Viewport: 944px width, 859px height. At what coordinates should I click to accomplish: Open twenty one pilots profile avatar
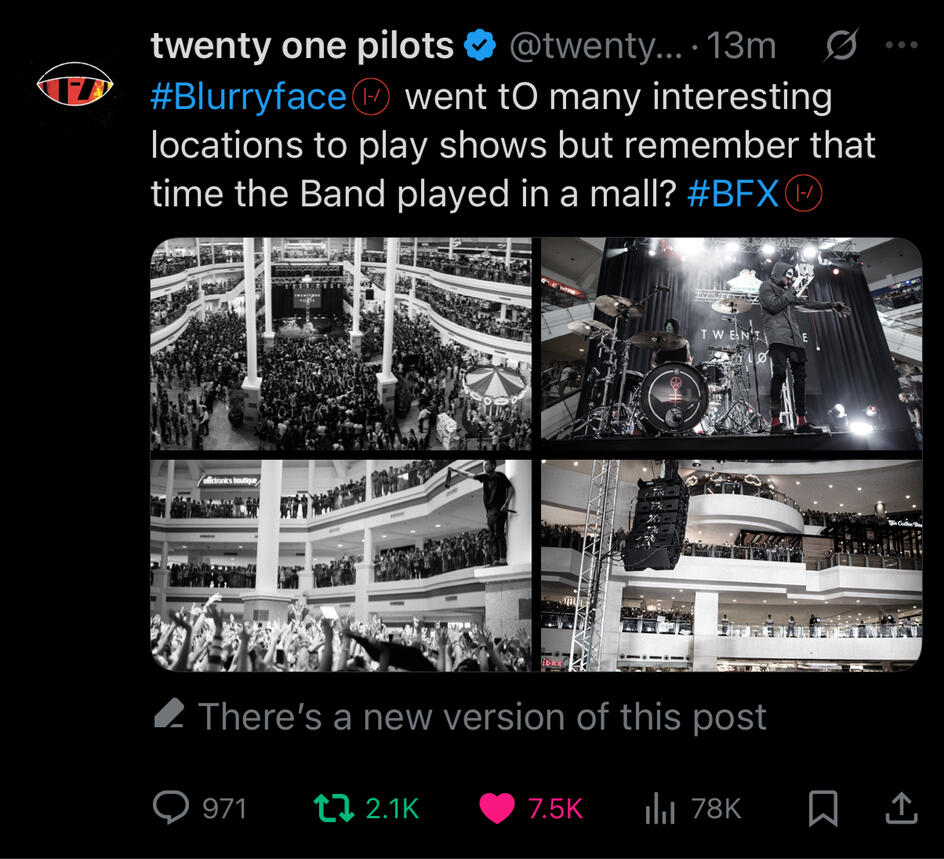pos(75,85)
